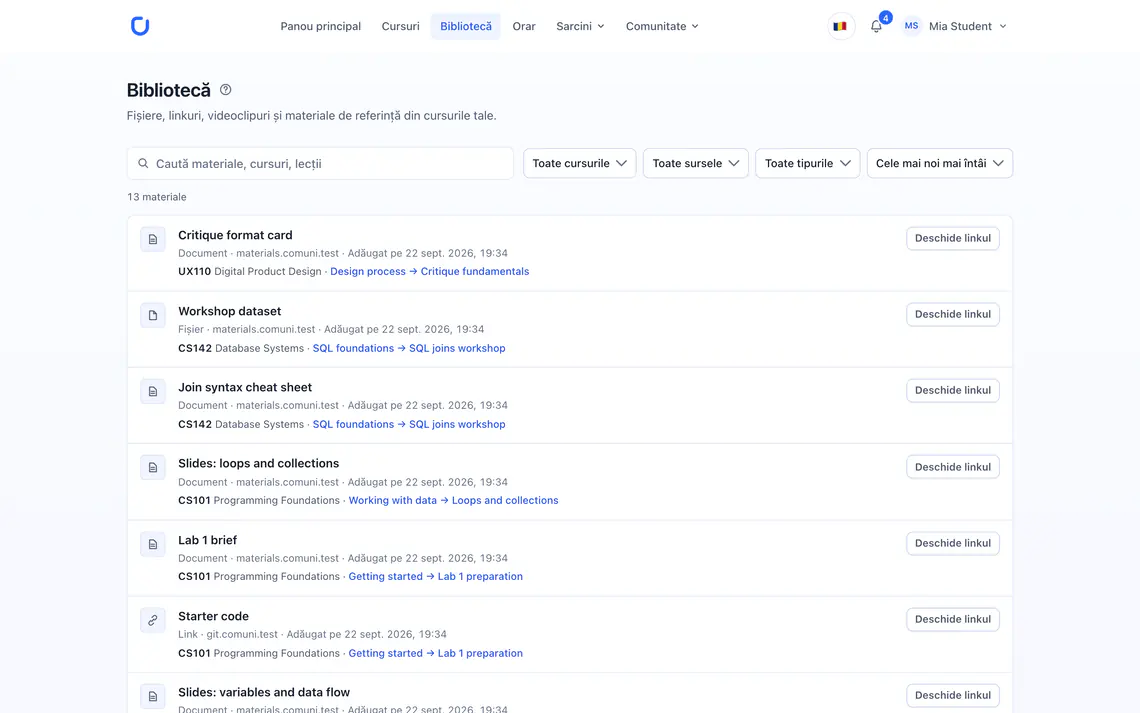Click the site logo in the header
Image resolution: width=1140 pixels, height=713 pixels.
[x=140, y=26]
